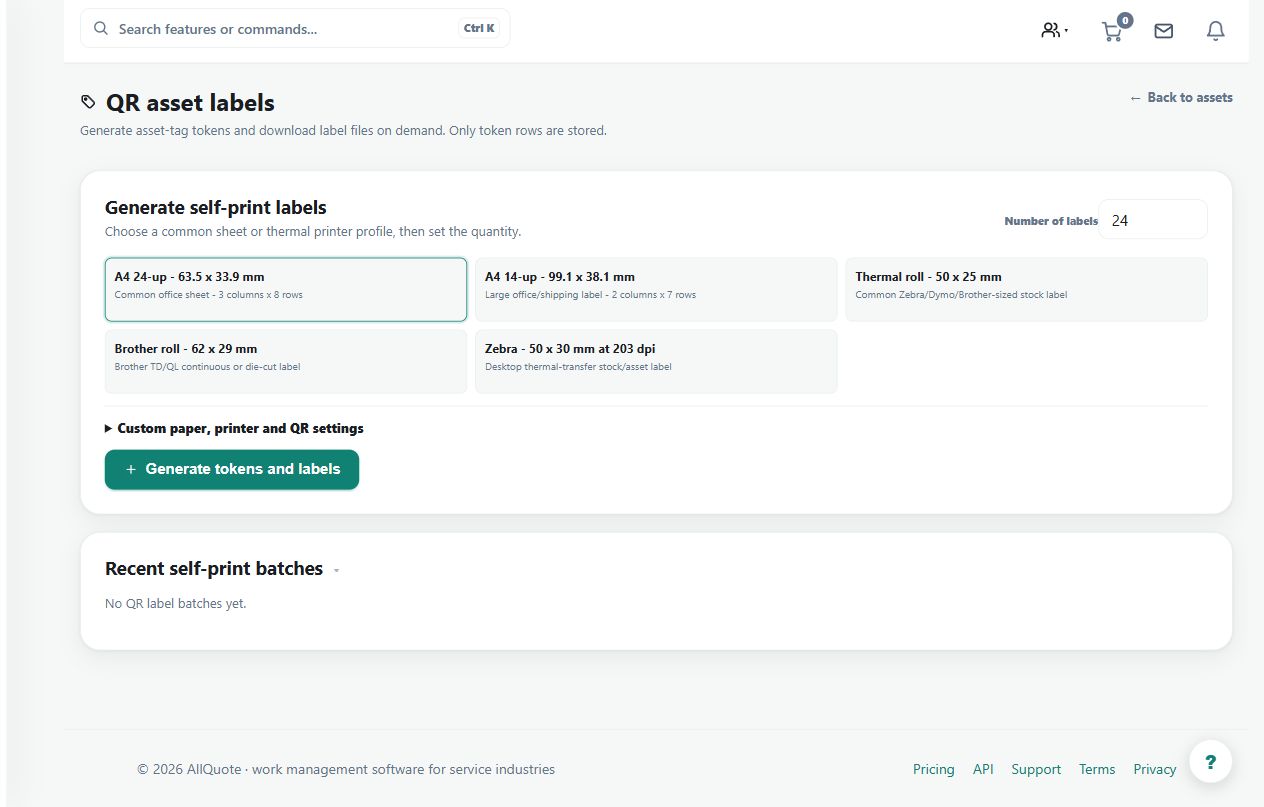Open the dropdown arrow next to users icon

coord(1066,31)
